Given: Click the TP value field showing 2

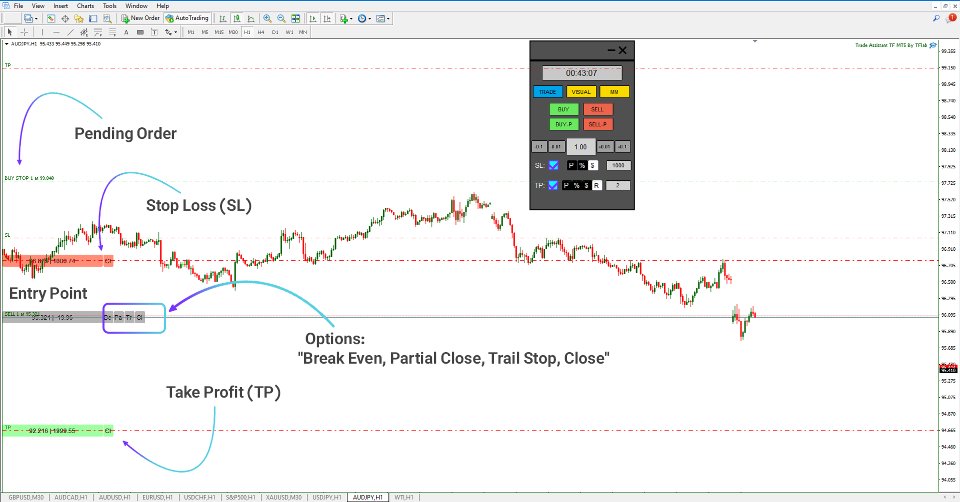Looking at the screenshot, I should (618, 185).
